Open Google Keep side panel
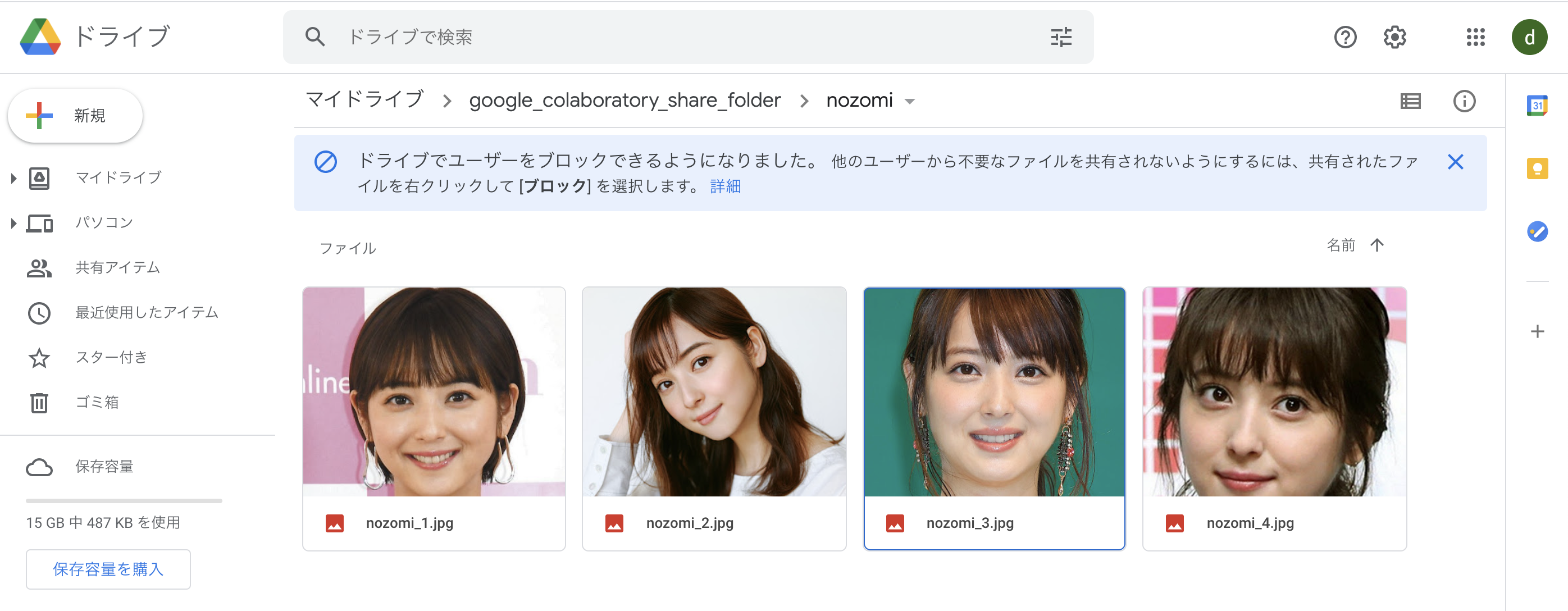Image resolution: width=1568 pixels, height=611 pixels. click(x=1537, y=168)
